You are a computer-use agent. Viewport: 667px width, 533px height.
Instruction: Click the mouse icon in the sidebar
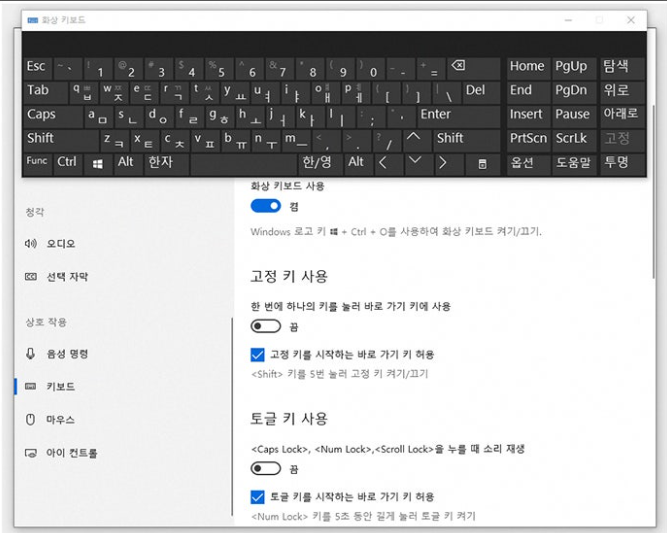(x=30, y=419)
